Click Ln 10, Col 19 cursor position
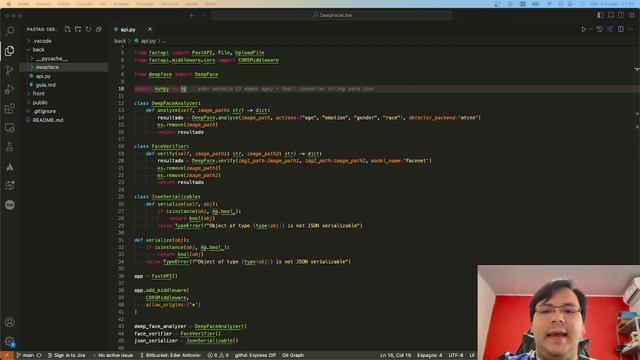Image resolution: width=640 pixels, height=360 pixels. coord(396,355)
